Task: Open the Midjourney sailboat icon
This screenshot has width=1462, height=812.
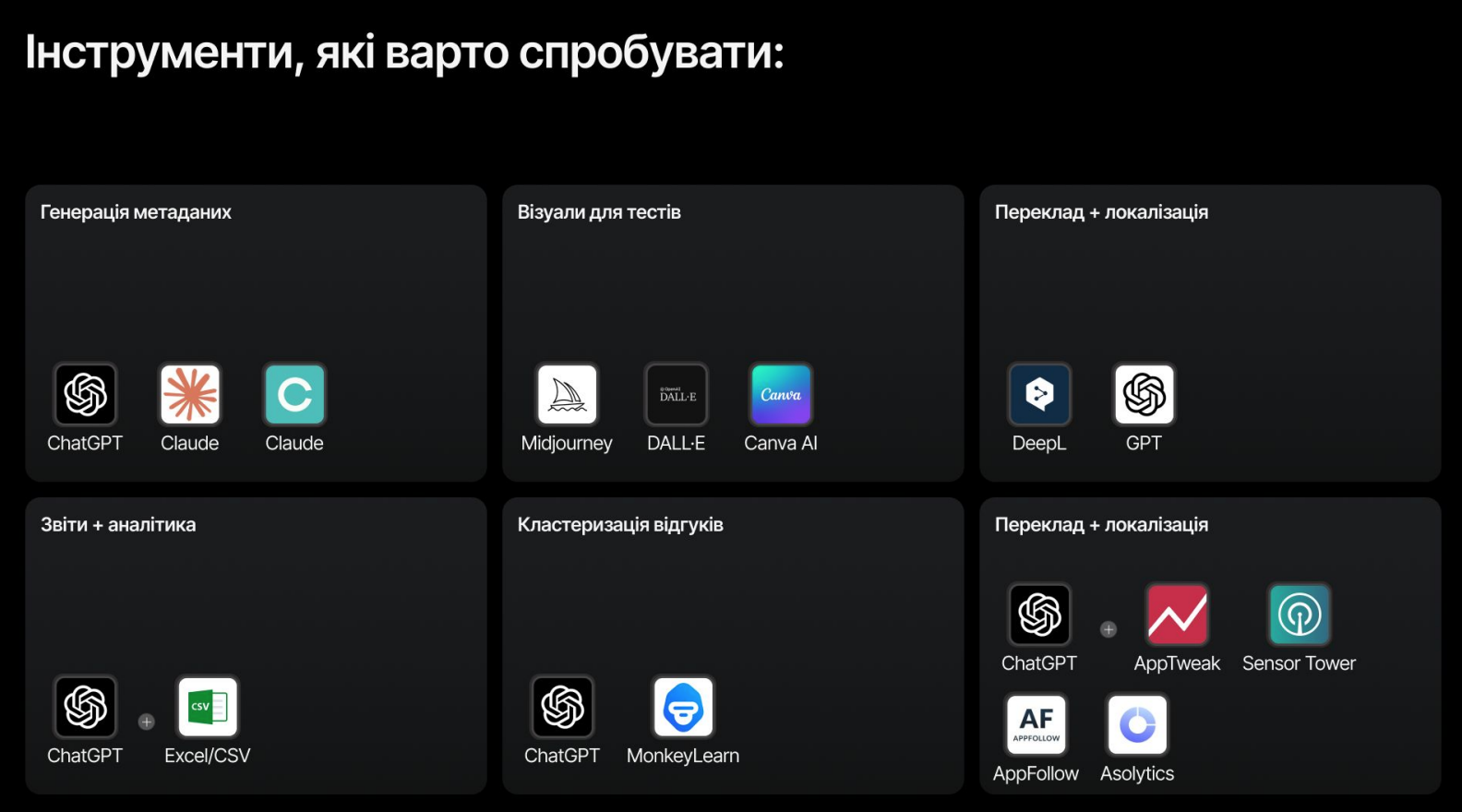Action: (567, 394)
